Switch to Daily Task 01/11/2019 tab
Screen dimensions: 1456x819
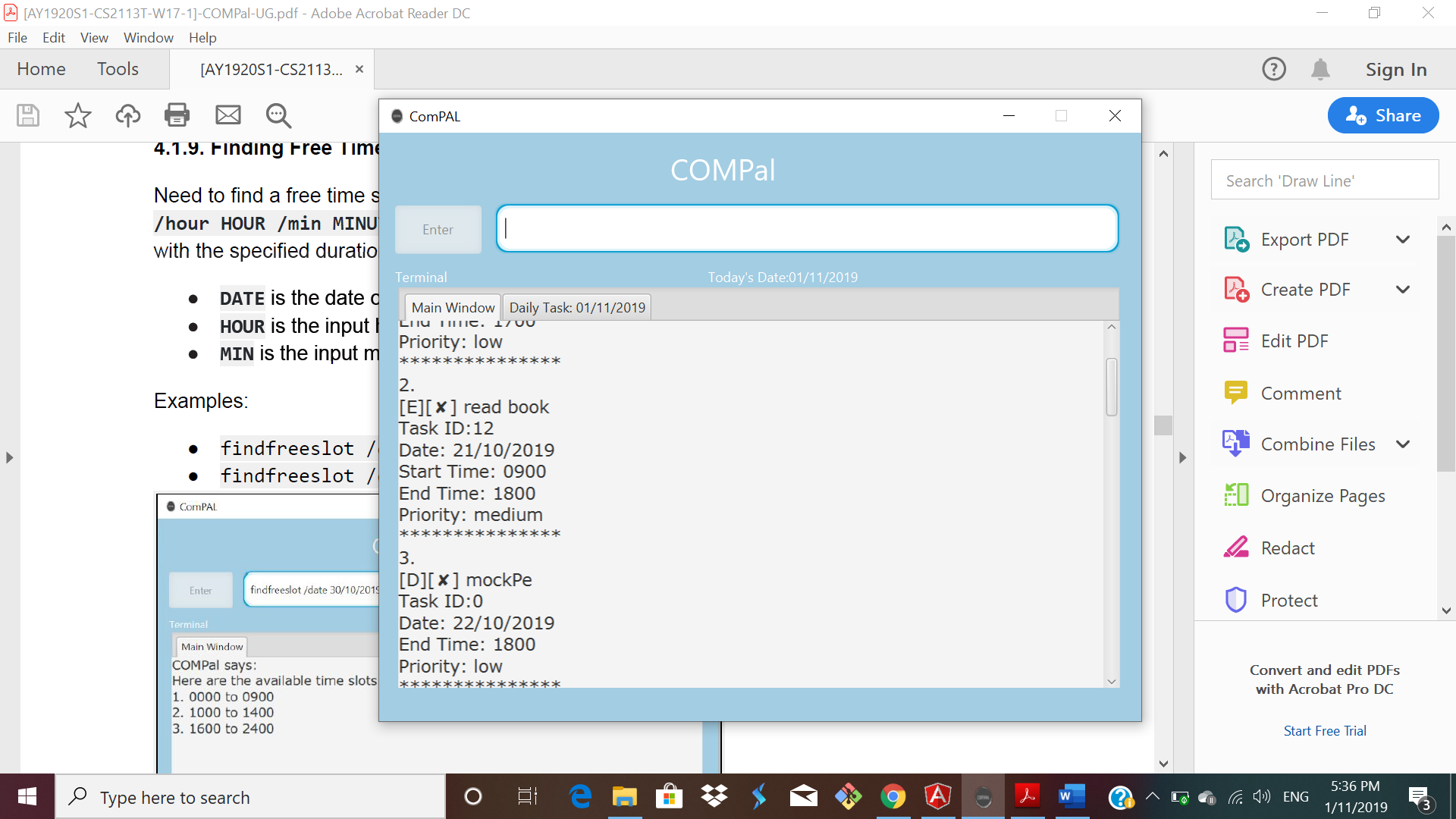[577, 307]
